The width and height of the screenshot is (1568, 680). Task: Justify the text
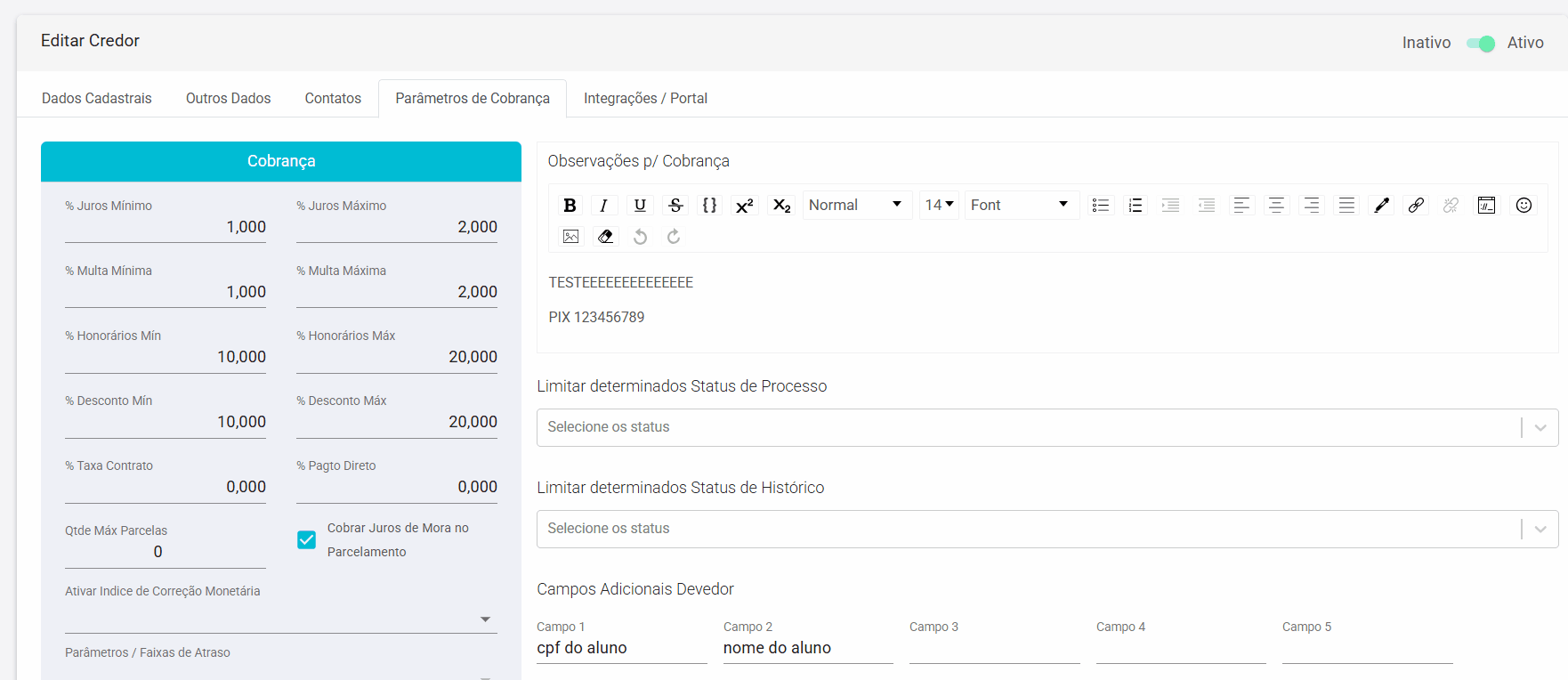pyautogui.click(x=1347, y=206)
